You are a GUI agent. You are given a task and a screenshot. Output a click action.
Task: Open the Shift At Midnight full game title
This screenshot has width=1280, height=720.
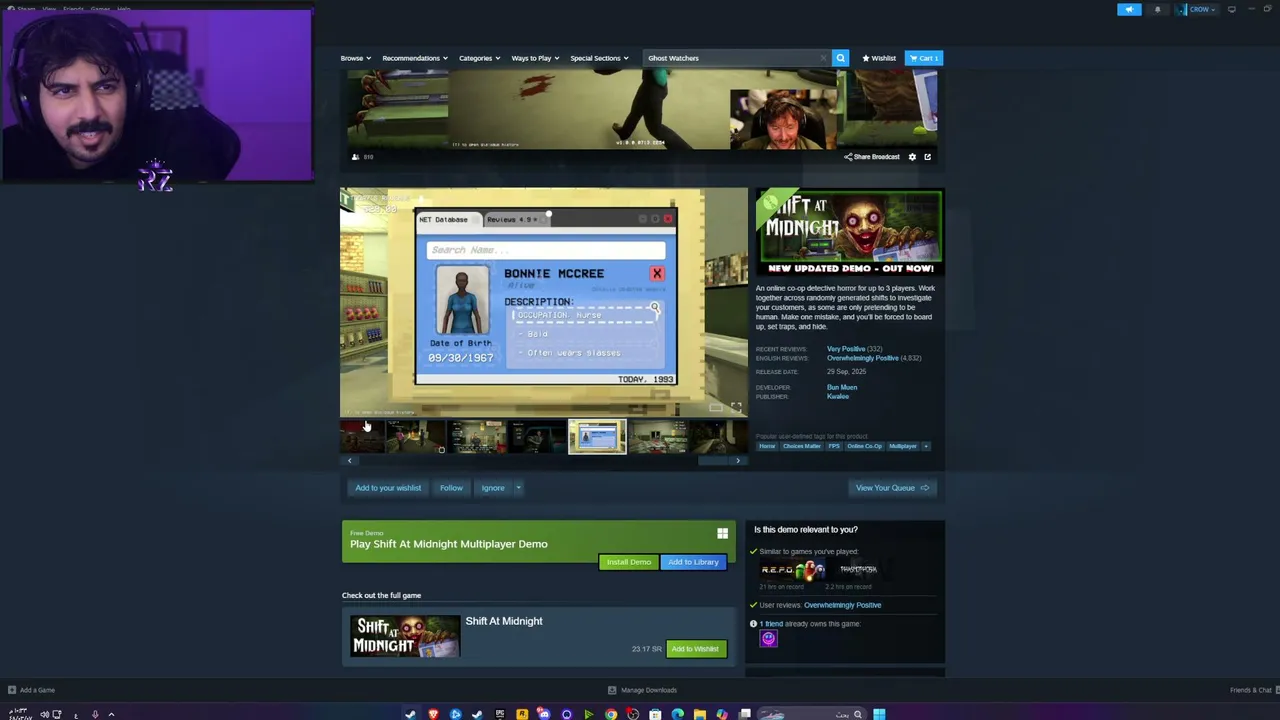coord(504,621)
